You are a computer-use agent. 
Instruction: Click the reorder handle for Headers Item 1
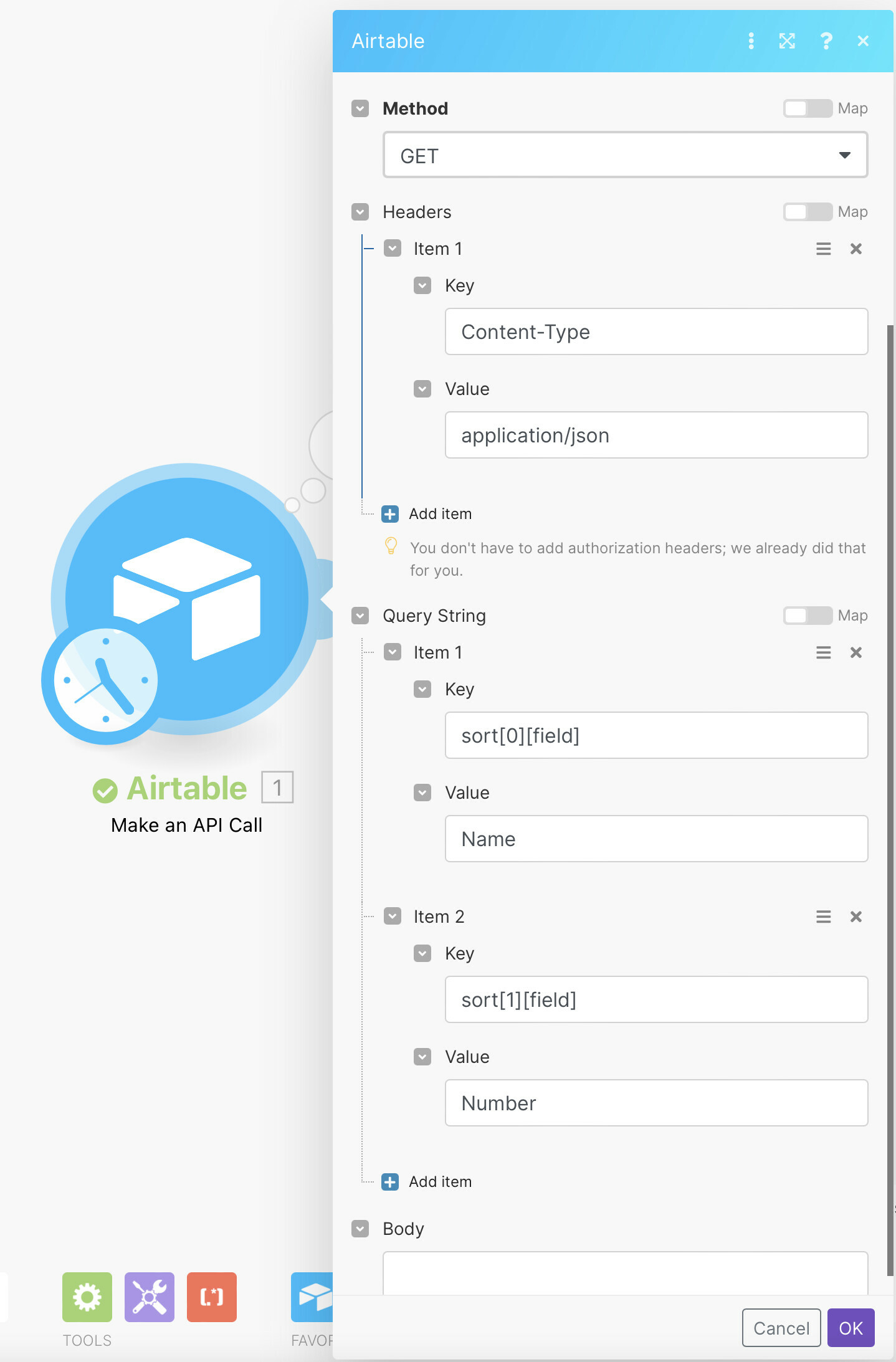coord(824,249)
